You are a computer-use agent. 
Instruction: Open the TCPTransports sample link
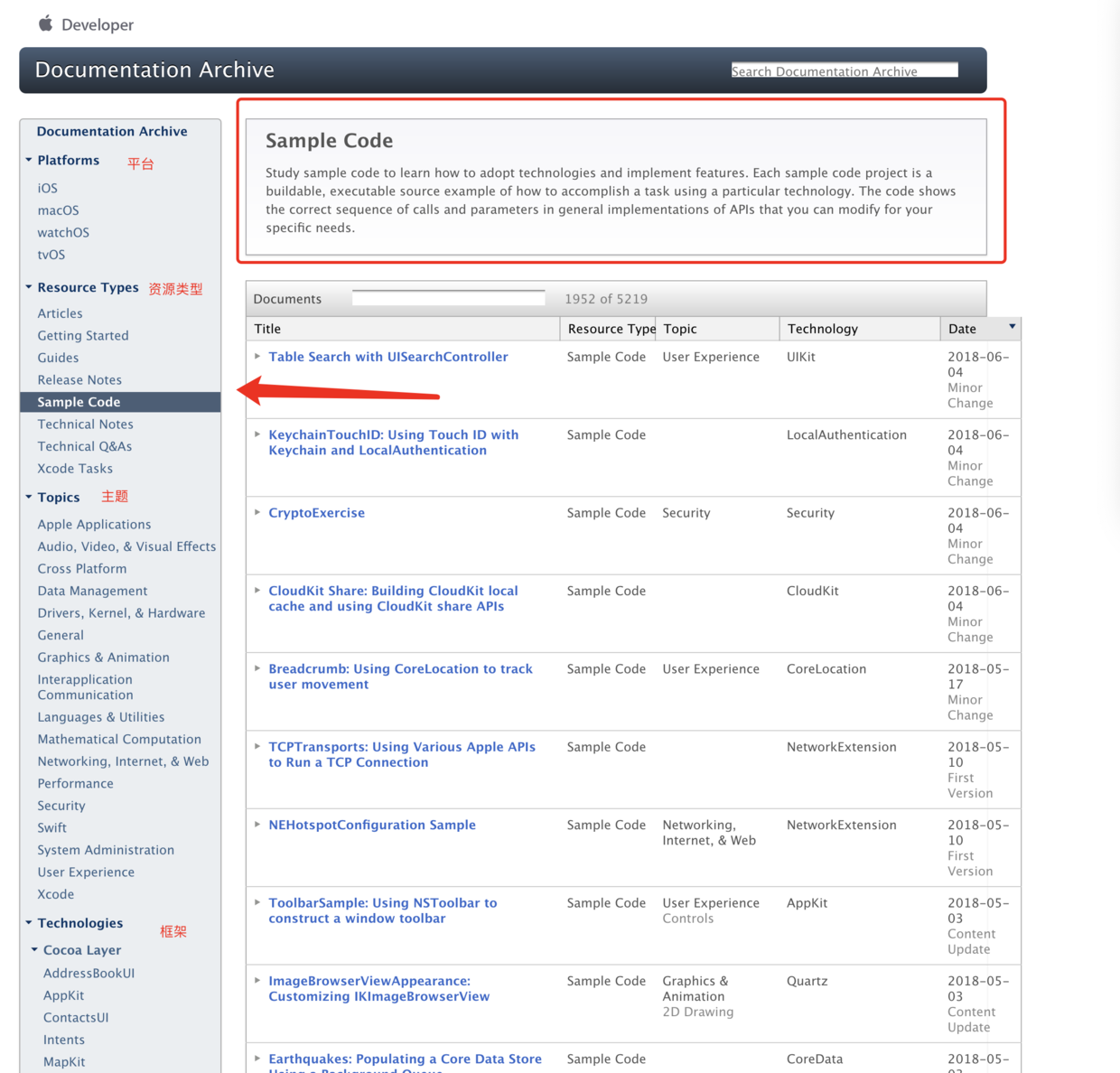coord(402,755)
